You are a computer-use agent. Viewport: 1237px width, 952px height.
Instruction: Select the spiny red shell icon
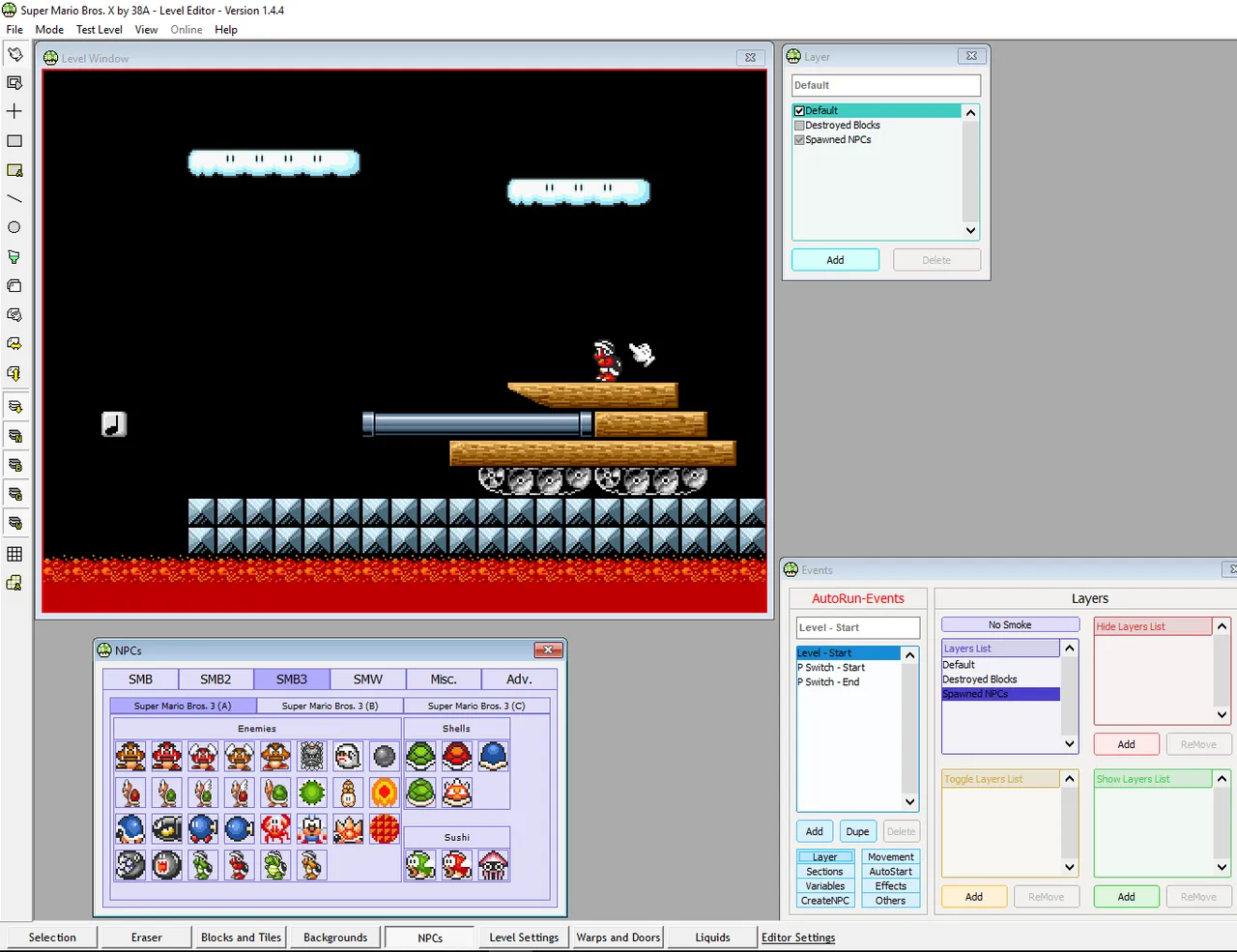click(x=457, y=793)
